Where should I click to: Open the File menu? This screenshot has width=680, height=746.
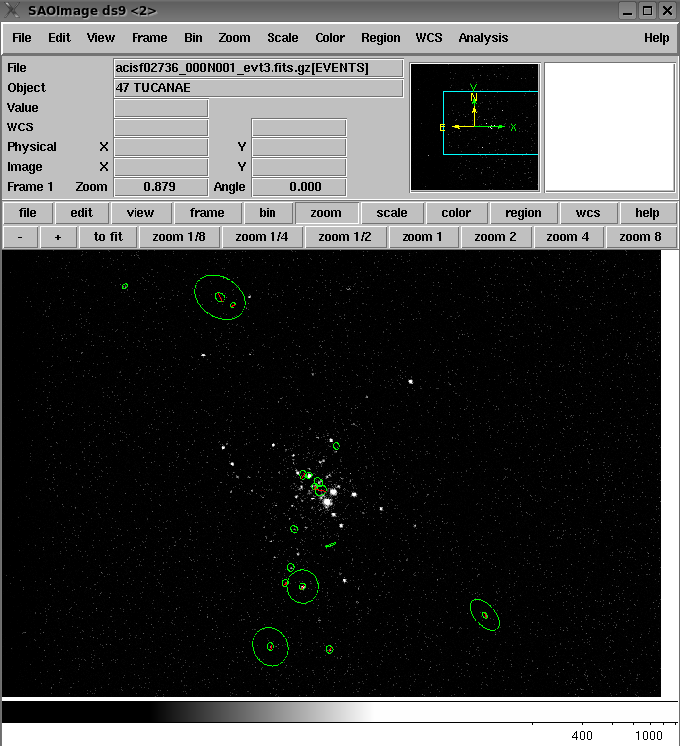tap(22, 38)
